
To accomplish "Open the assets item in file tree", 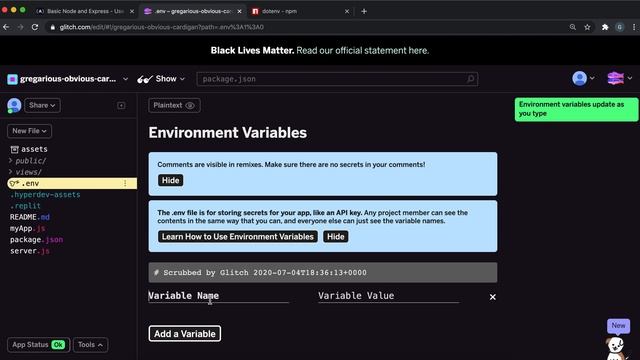I will tap(29, 149).
